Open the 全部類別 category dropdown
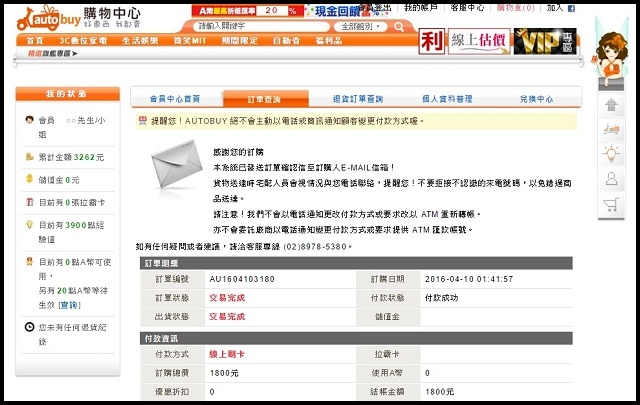The width and height of the screenshot is (640, 405). [x=361, y=27]
